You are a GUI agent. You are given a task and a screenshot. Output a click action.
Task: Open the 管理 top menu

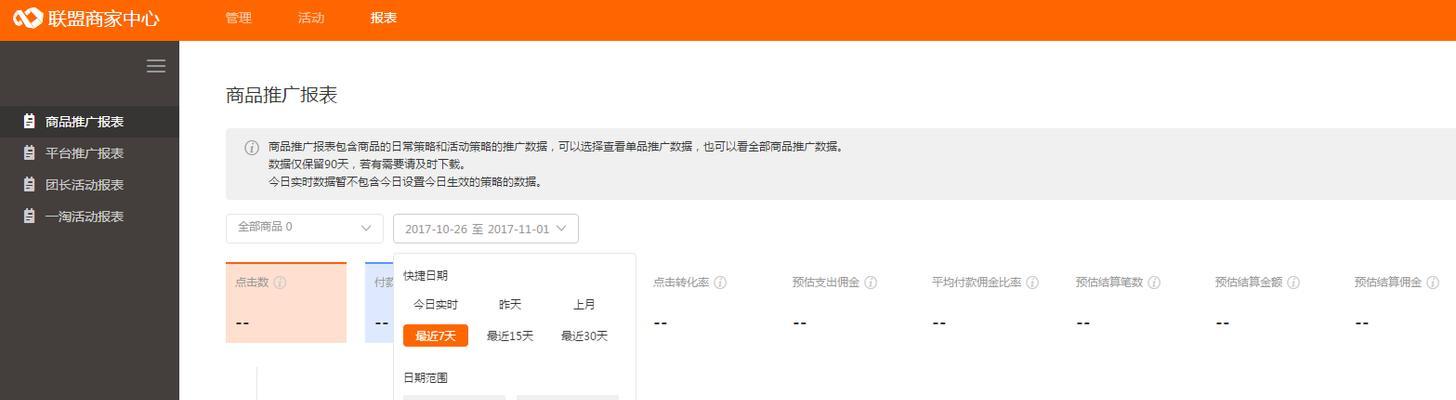coord(238,18)
